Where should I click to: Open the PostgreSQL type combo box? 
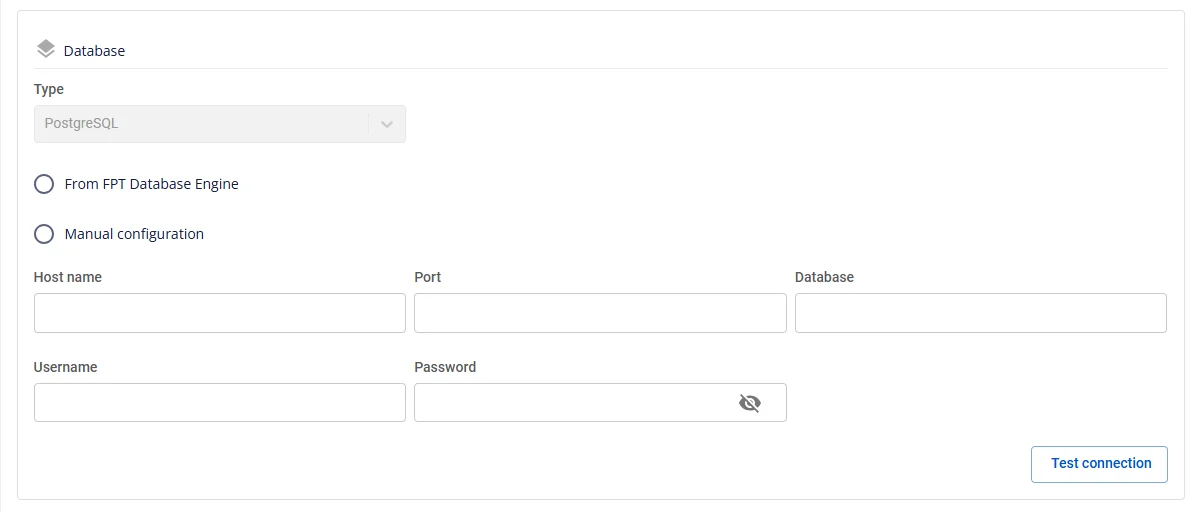coord(219,124)
